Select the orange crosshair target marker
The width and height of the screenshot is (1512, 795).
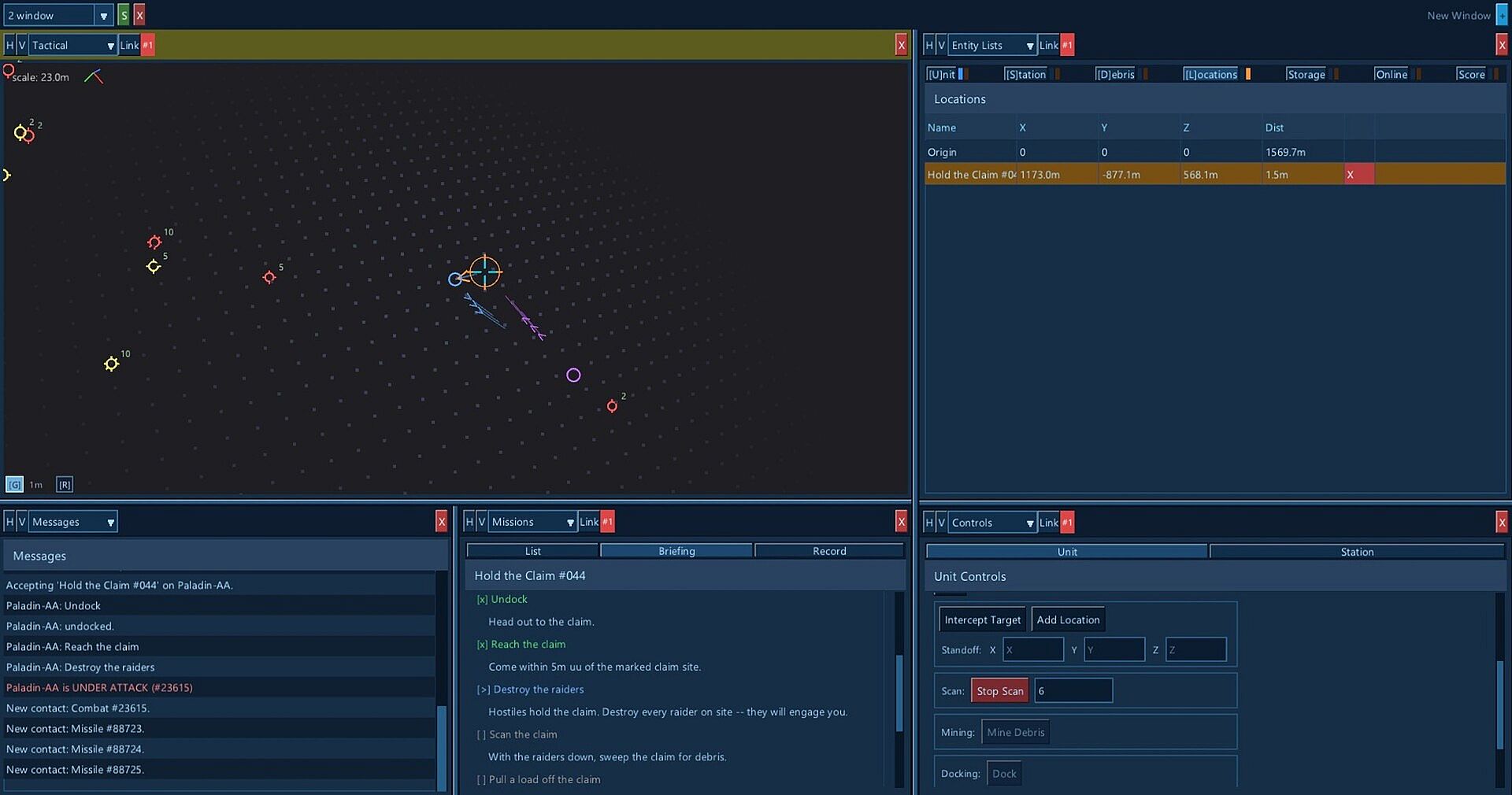tap(485, 272)
